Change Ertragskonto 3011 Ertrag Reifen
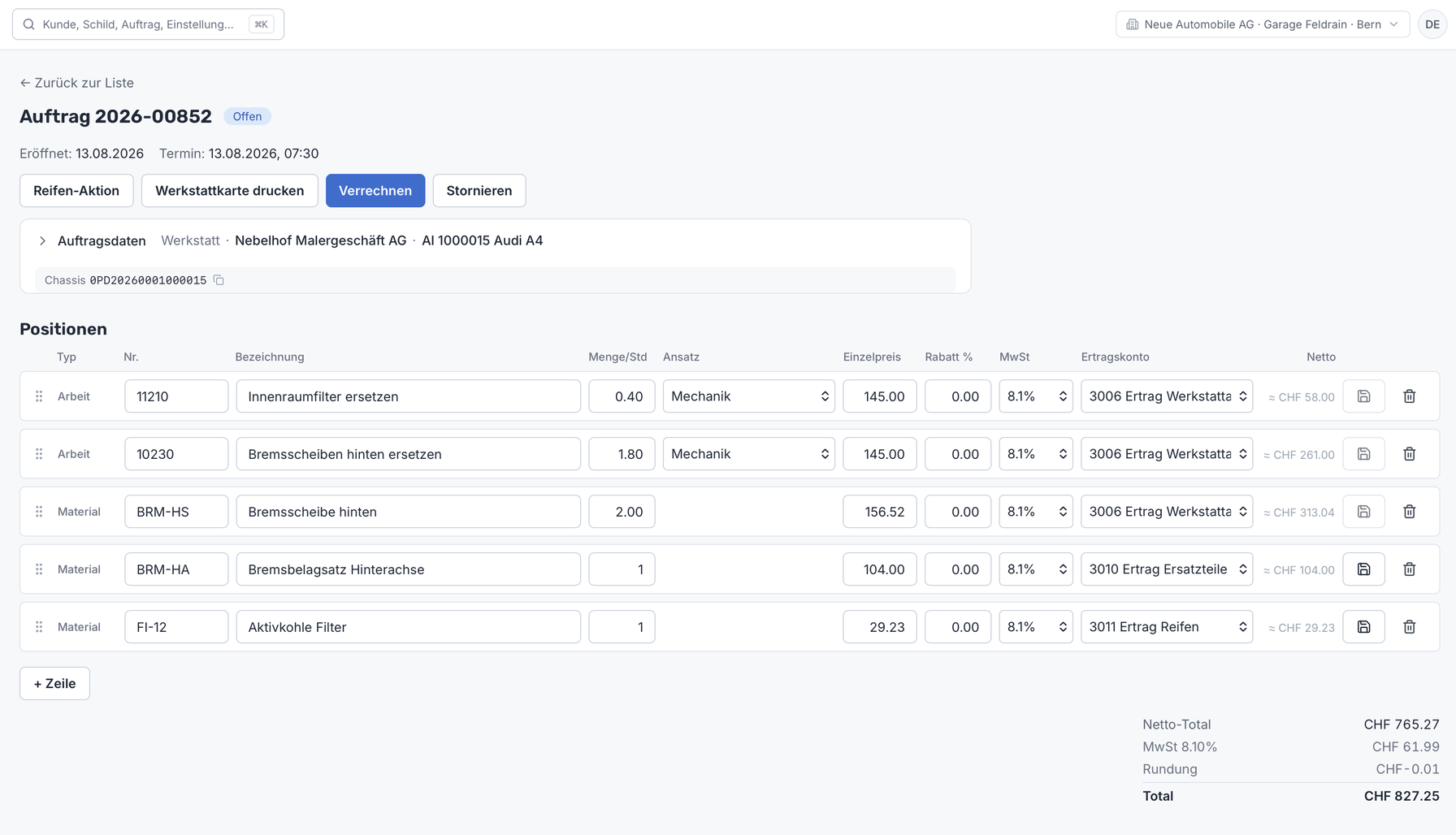This screenshot has height=835, width=1456. [1167, 627]
